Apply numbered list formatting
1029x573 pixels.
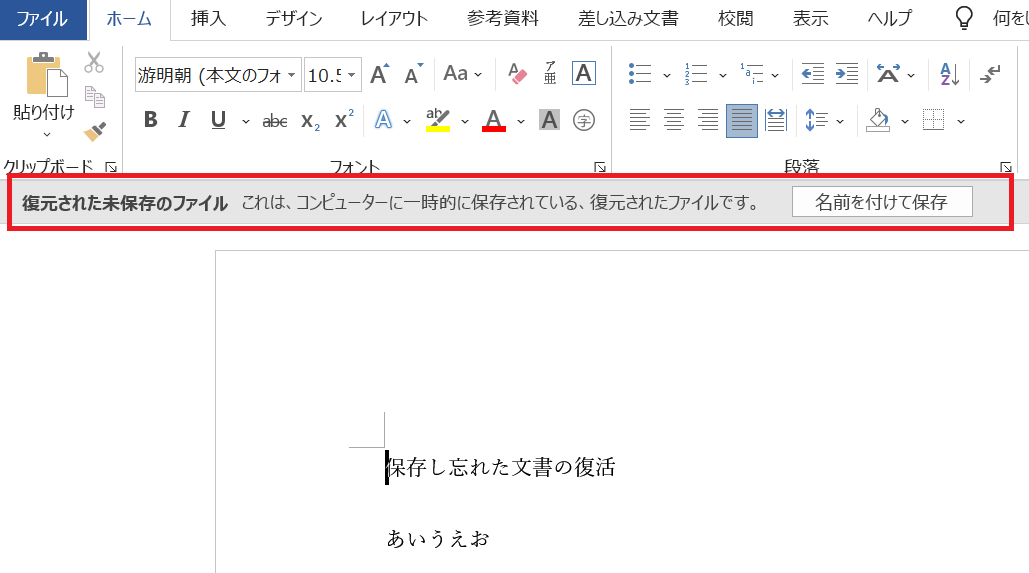[x=696, y=74]
